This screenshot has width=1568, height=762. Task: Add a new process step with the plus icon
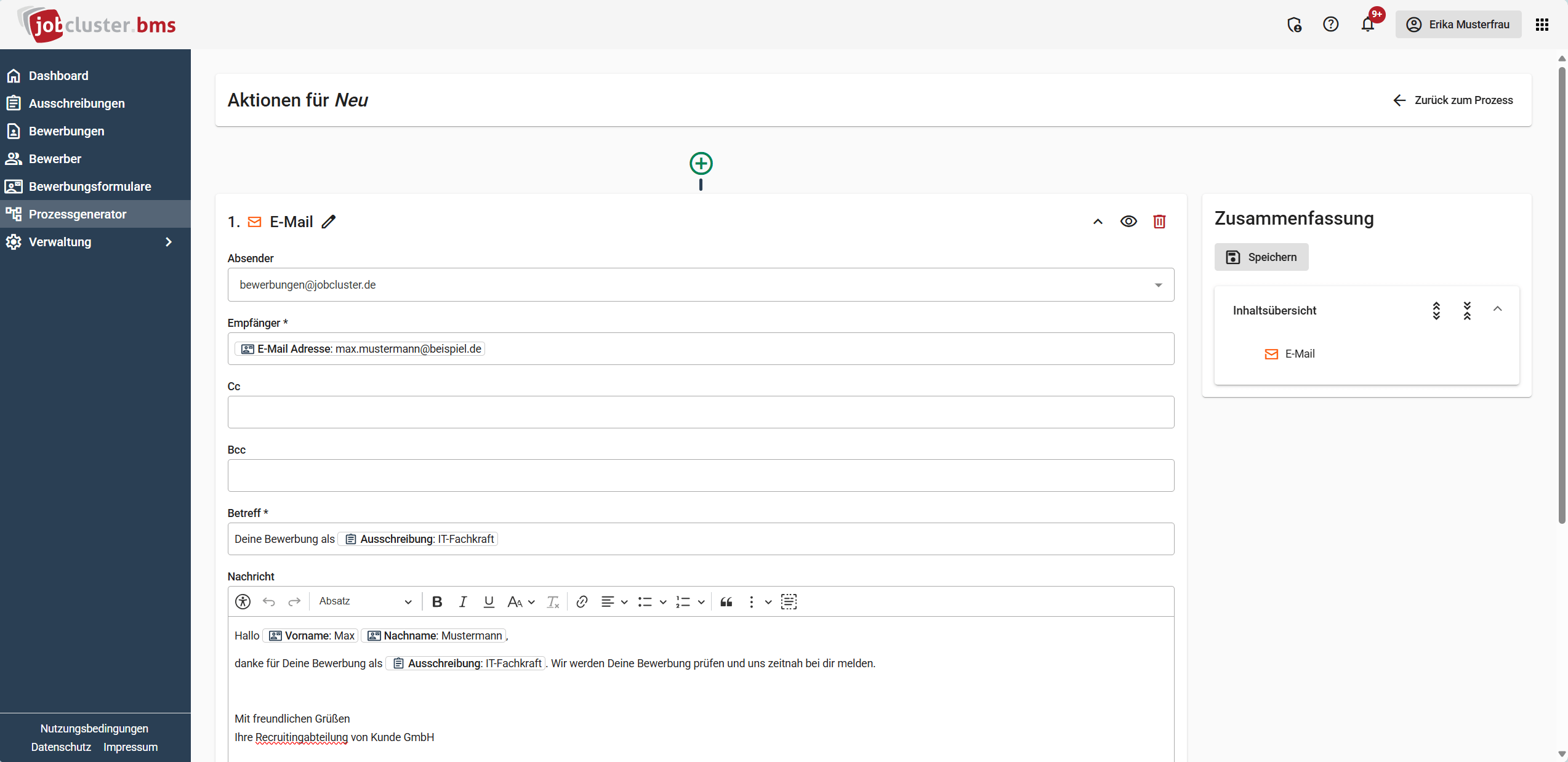click(x=701, y=162)
